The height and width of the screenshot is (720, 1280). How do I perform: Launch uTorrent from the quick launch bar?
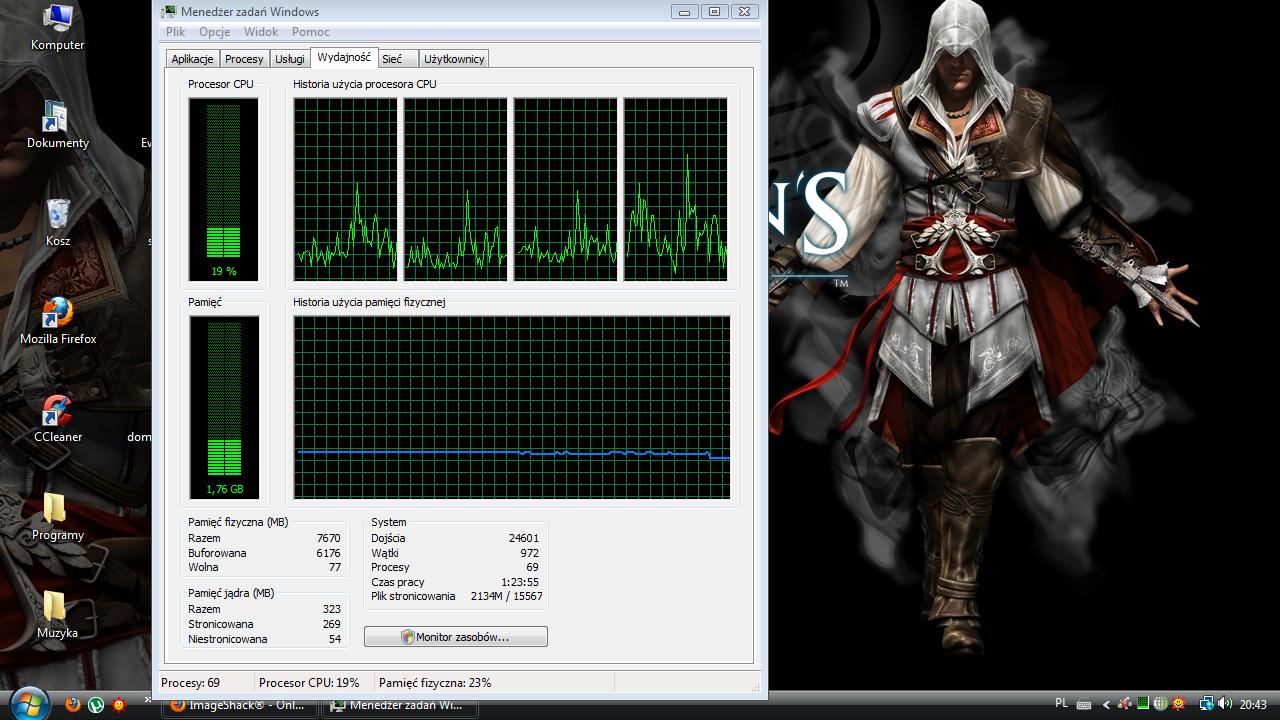[x=95, y=705]
